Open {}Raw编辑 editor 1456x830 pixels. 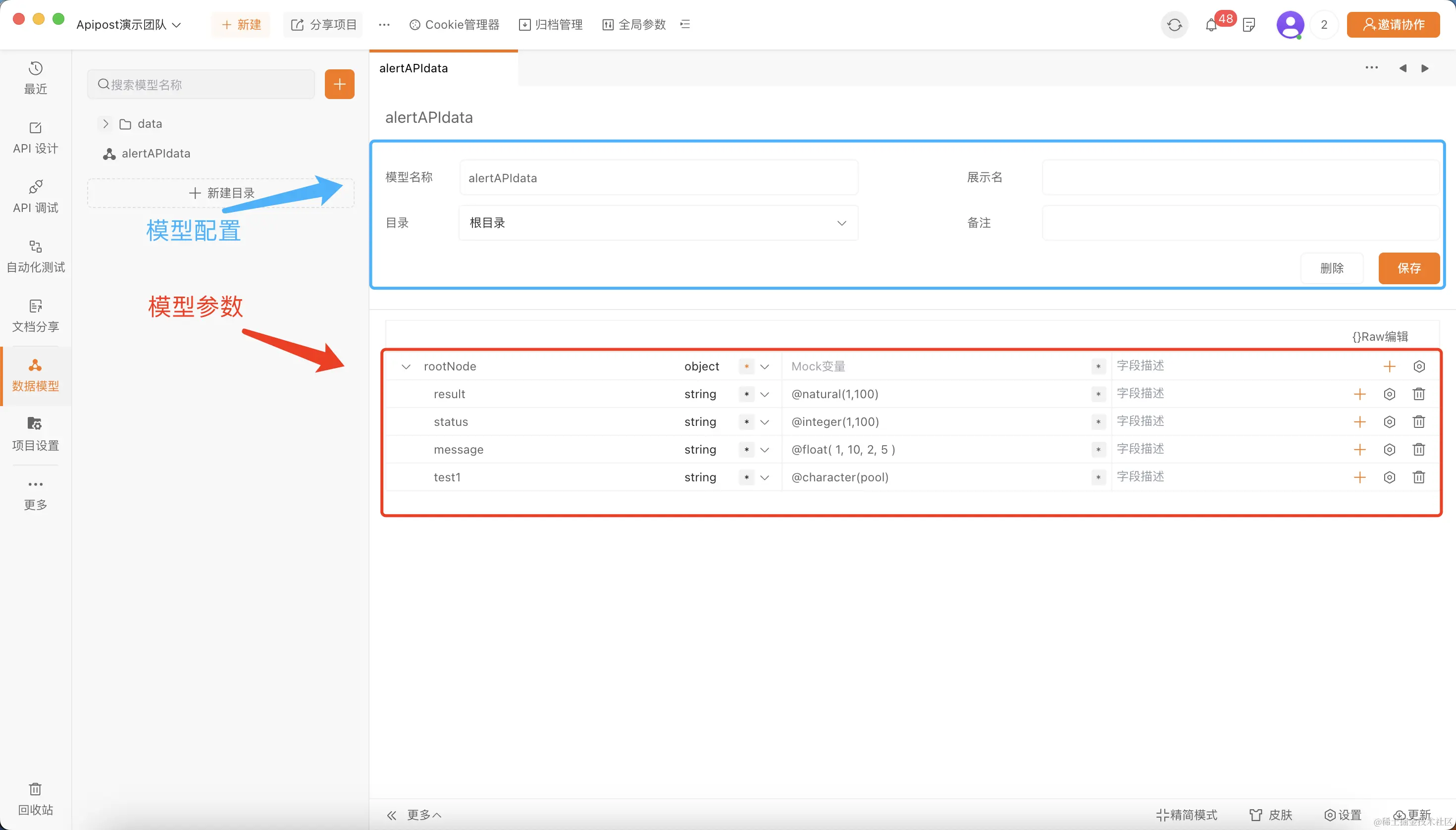click(1380, 337)
